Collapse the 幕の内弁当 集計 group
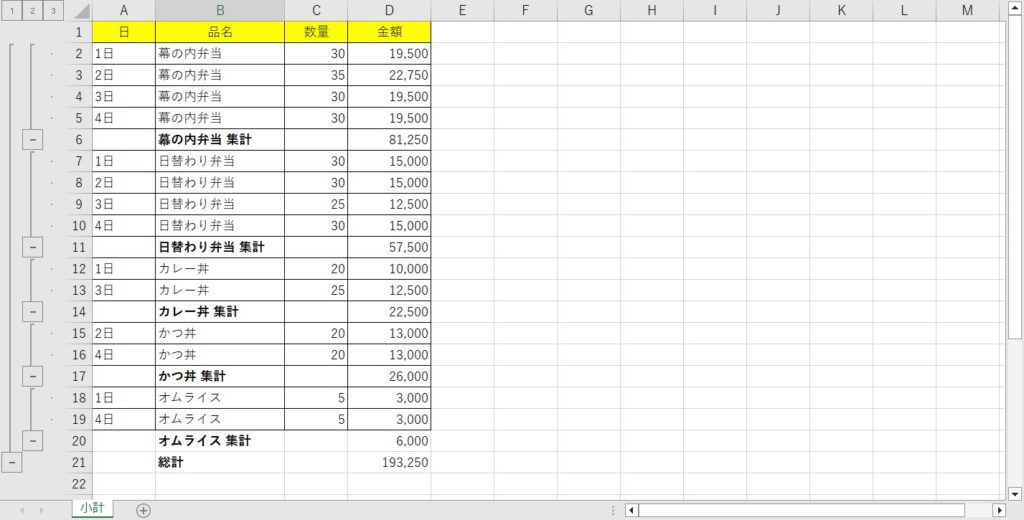This screenshot has height=520, width=1024. pyautogui.click(x=32, y=140)
